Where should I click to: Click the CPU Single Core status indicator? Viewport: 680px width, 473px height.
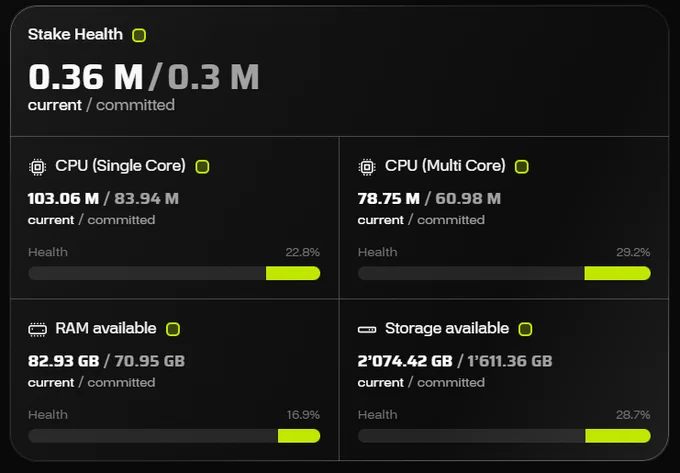(x=202, y=166)
